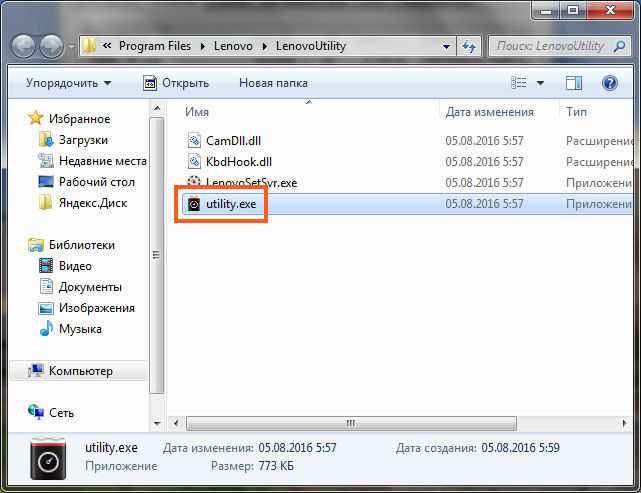Open the address bar history dropdown
The image size is (641, 493).
446,47
